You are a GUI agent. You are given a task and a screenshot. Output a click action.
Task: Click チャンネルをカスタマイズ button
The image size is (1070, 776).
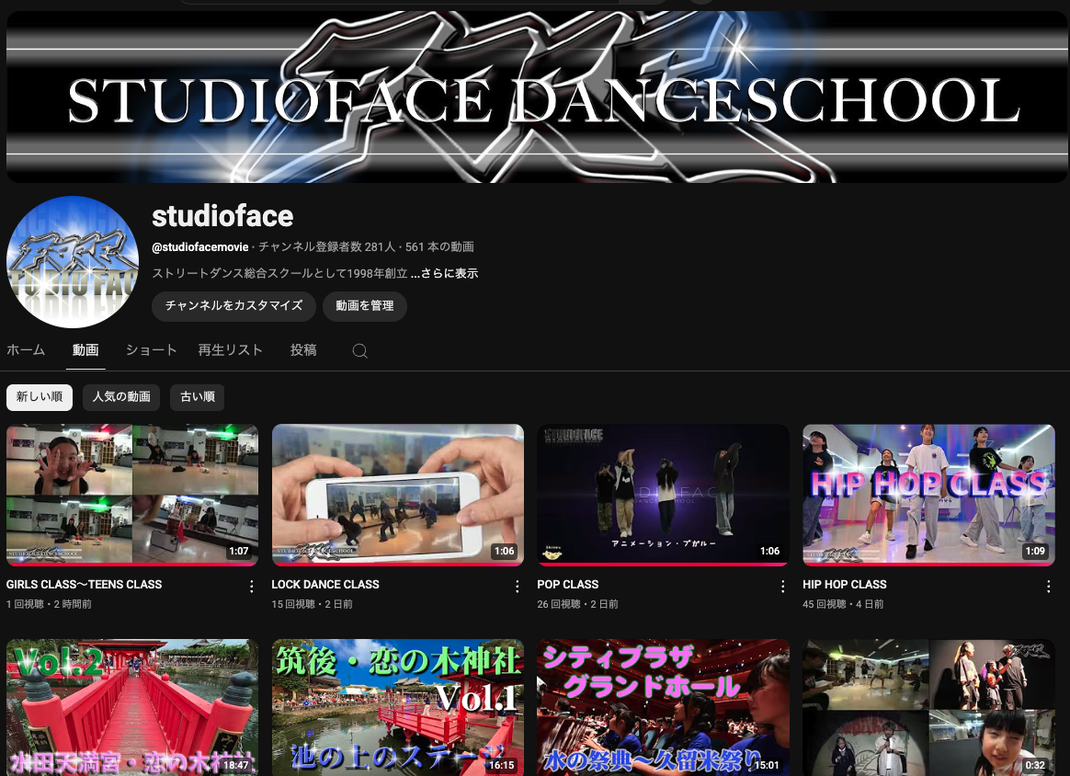[x=233, y=306]
